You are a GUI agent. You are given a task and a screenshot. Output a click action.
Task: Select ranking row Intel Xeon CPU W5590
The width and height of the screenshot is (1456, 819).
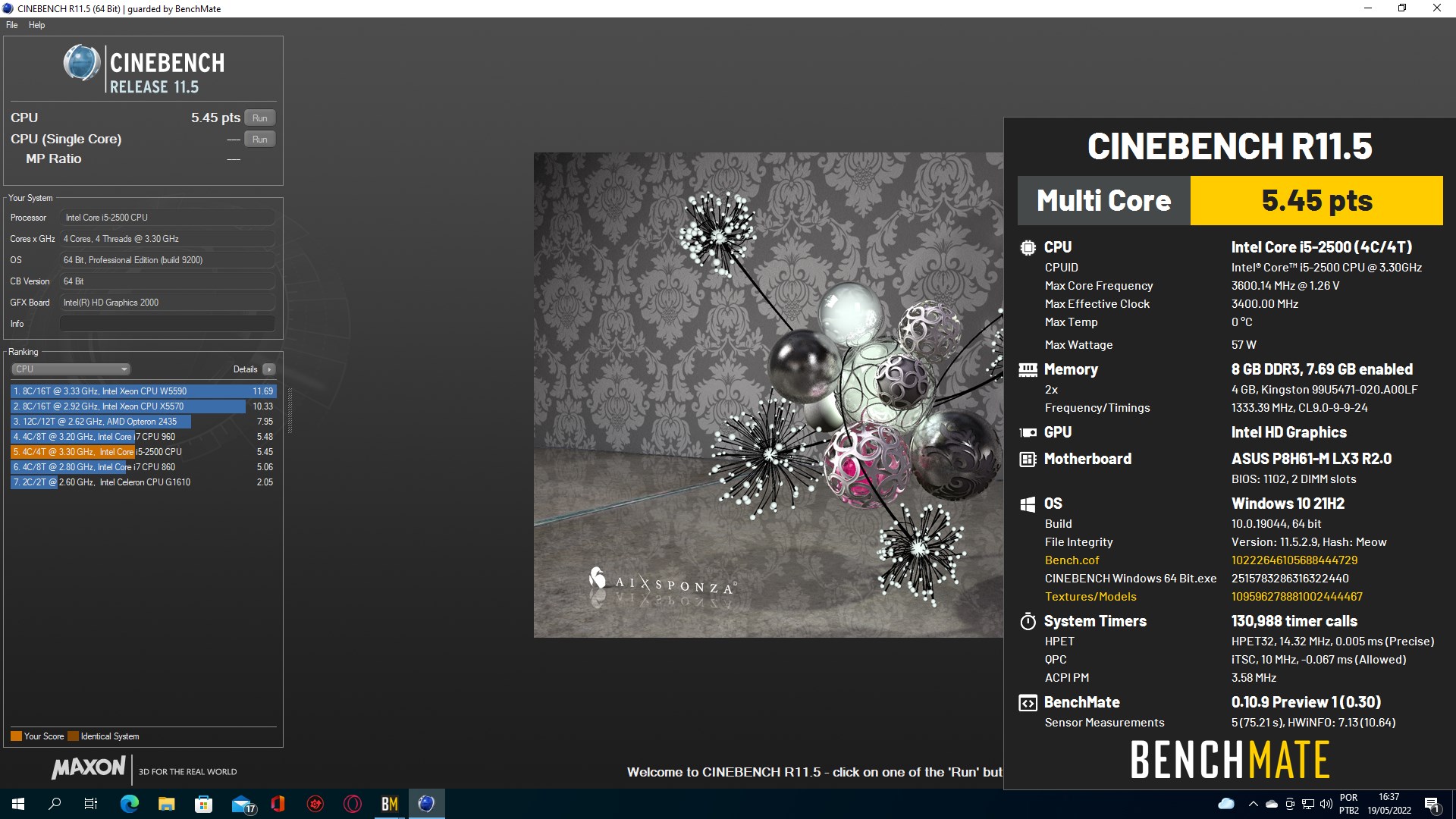click(143, 391)
